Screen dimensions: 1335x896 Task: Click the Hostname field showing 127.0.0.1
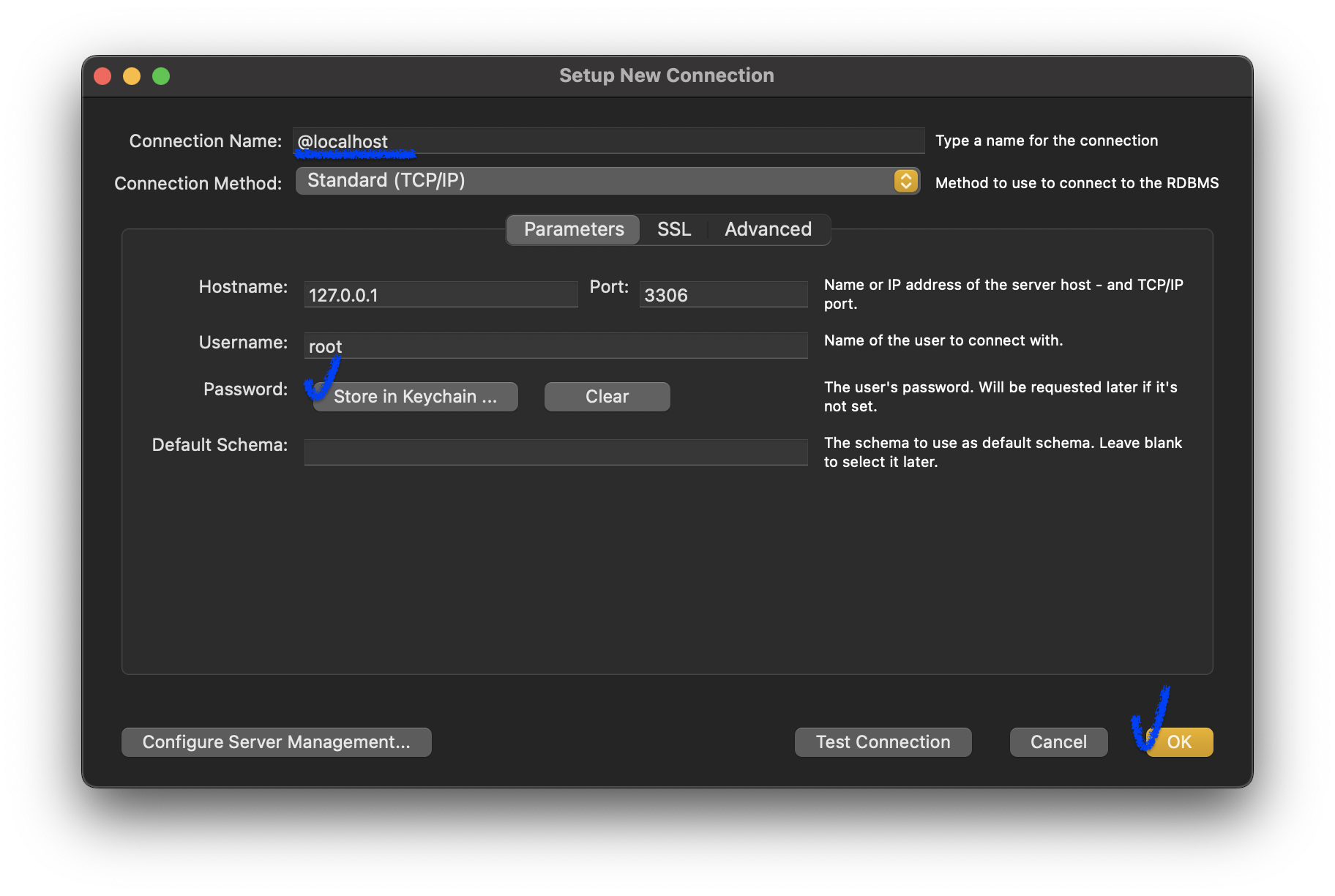coord(441,294)
